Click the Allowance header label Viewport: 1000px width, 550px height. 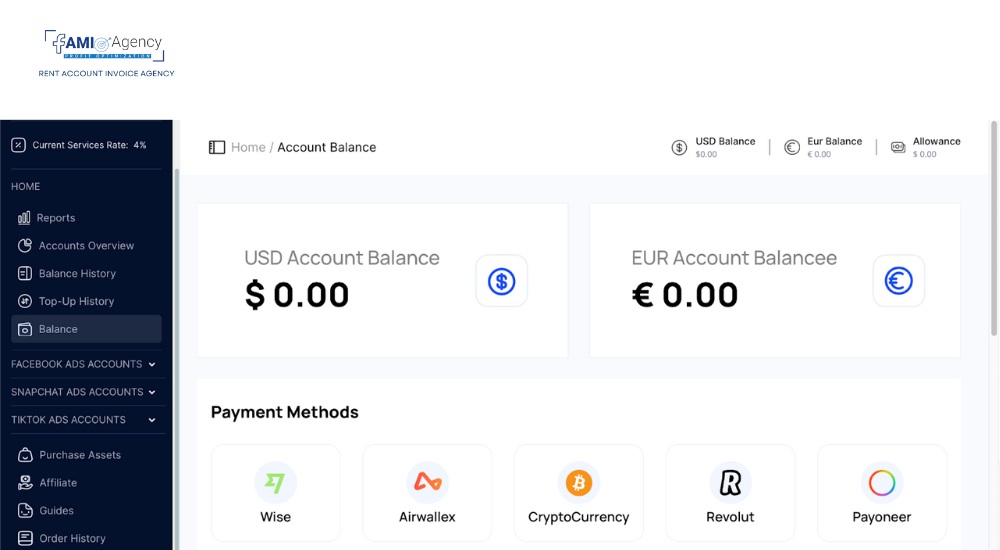(x=936, y=142)
